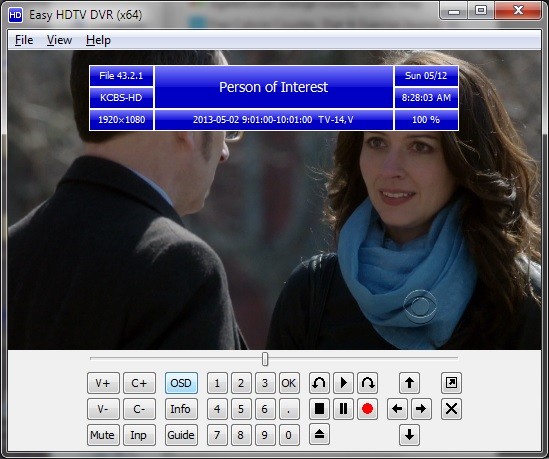Toggle Mute audio
This screenshot has height=459, width=549.
103,435
